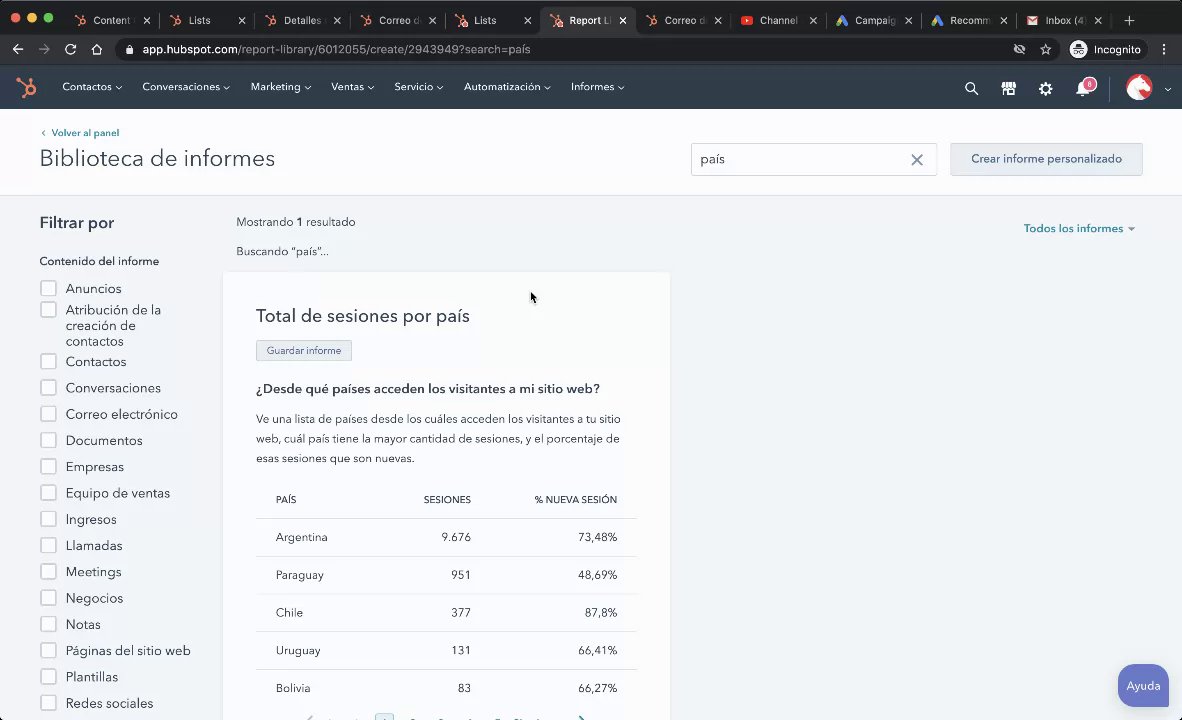Screen dimensions: 1182x720
Task: Expand the Todos los informes dropdown
Action: [x=1079, y=228]
